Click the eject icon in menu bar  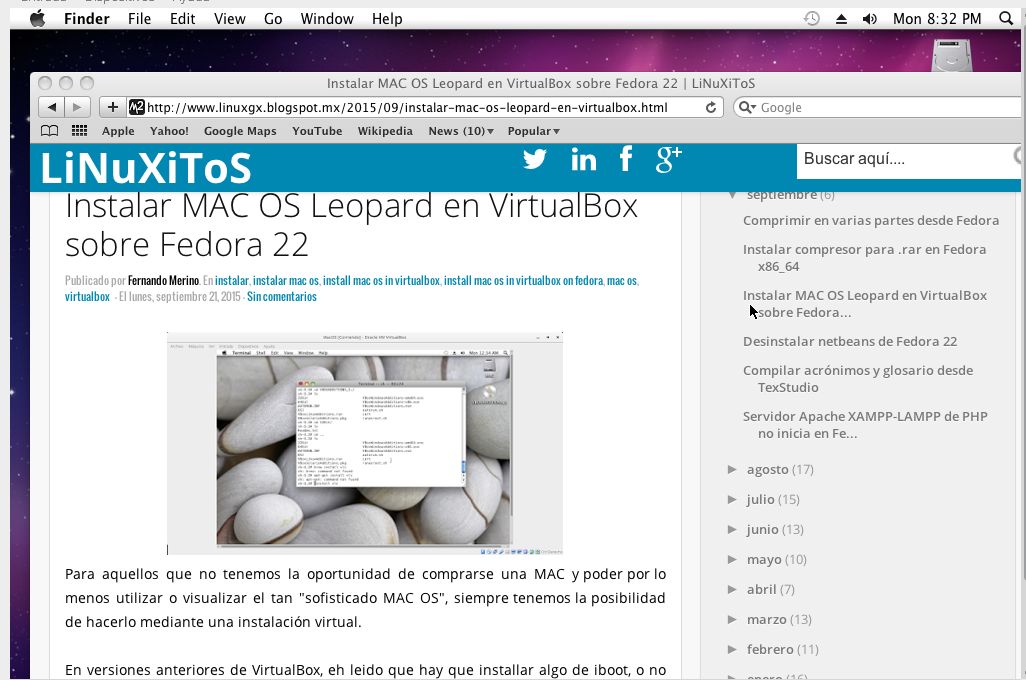tap(841, 19)
